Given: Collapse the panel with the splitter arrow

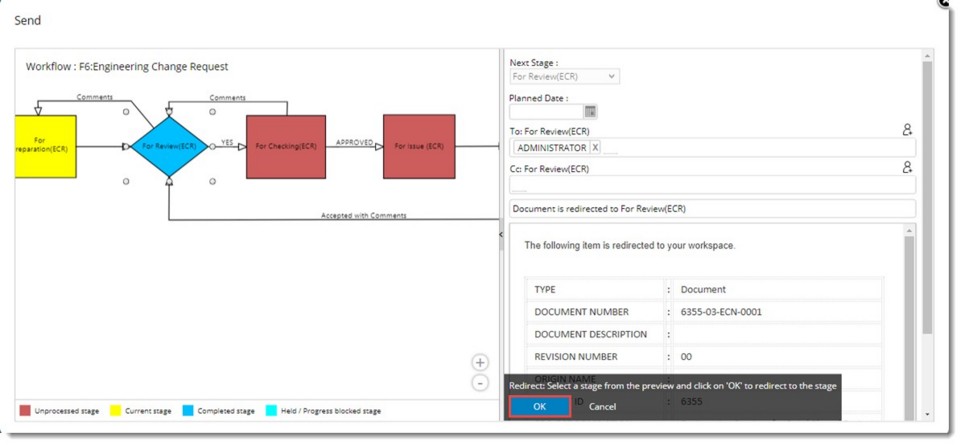Looking at the screenshot, I should (501, 234).
